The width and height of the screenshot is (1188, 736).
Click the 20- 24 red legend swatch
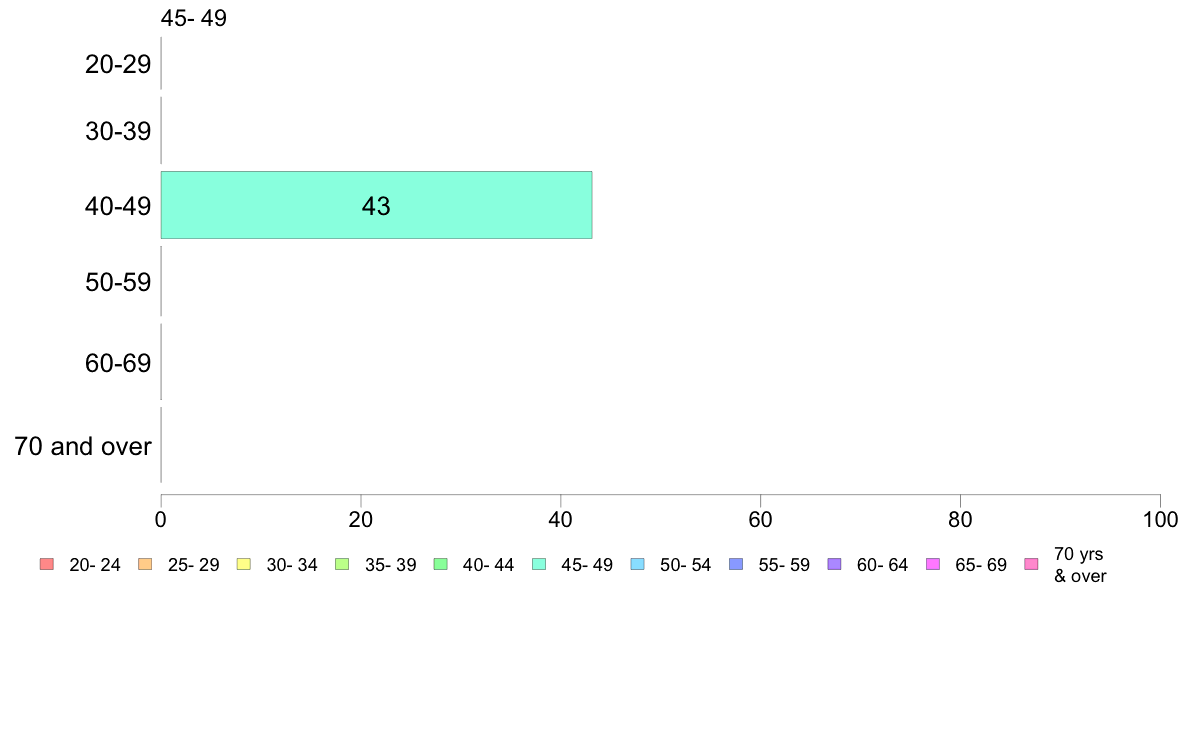point(47,564)
